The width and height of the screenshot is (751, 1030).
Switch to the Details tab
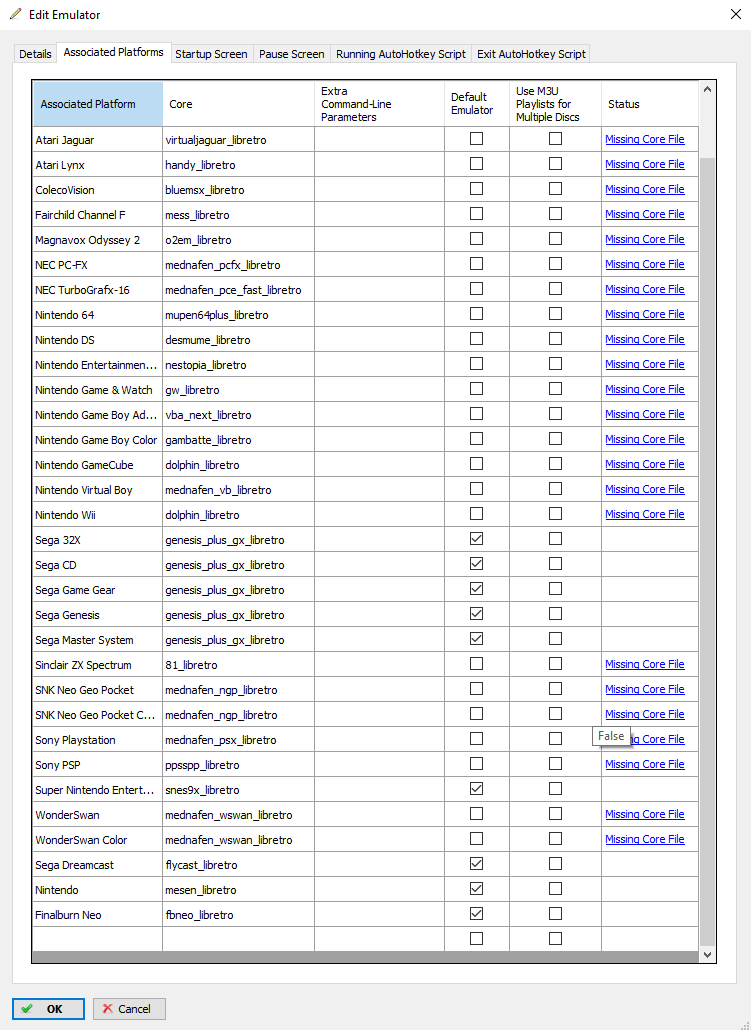click(x=36, y=54)
